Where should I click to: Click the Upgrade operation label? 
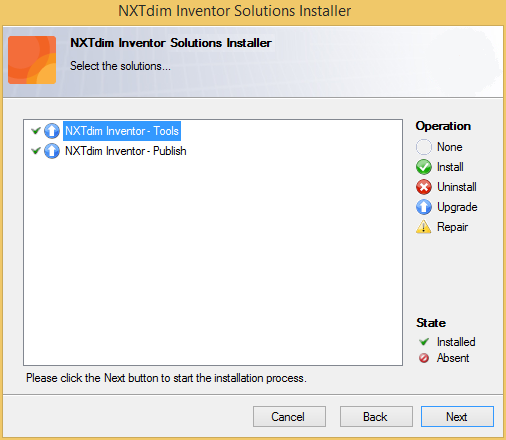point(457,207)
